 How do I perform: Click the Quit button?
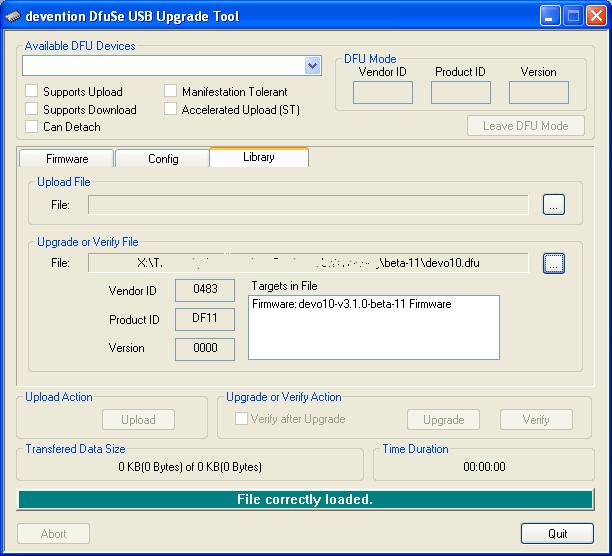pyautogui.click(x=557, y=533)
